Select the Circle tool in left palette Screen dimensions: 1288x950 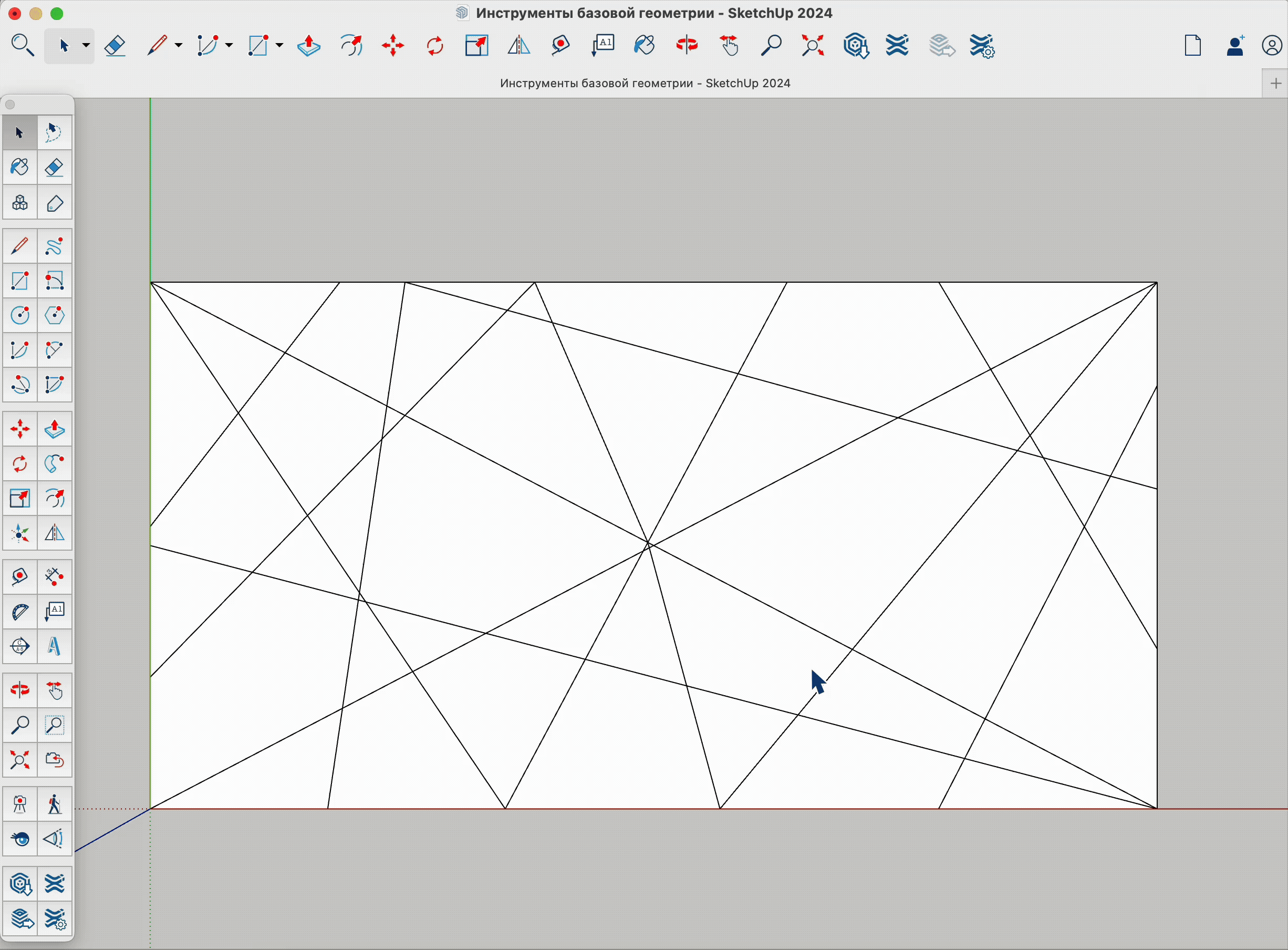[19, 315]
